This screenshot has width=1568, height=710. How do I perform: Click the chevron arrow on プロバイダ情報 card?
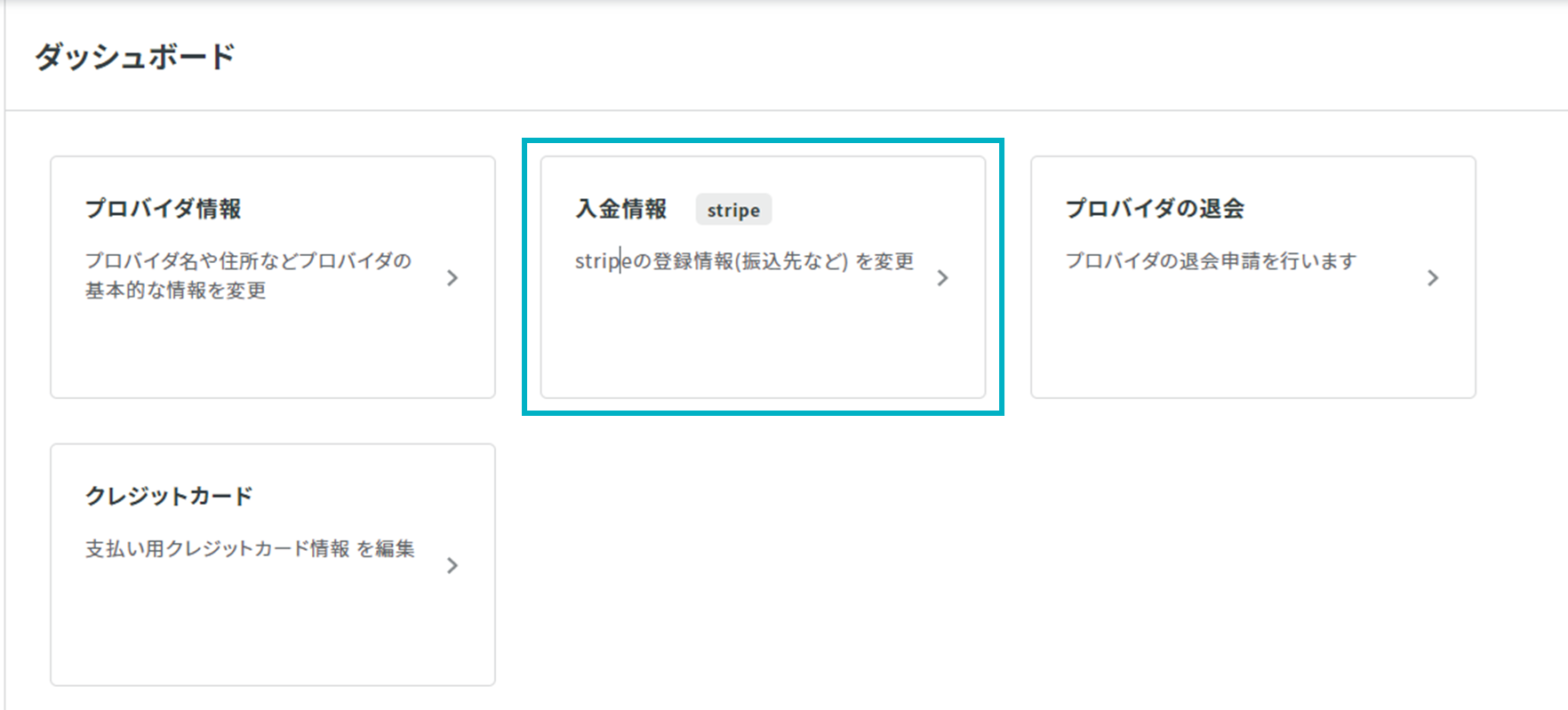tap(452, 278)
